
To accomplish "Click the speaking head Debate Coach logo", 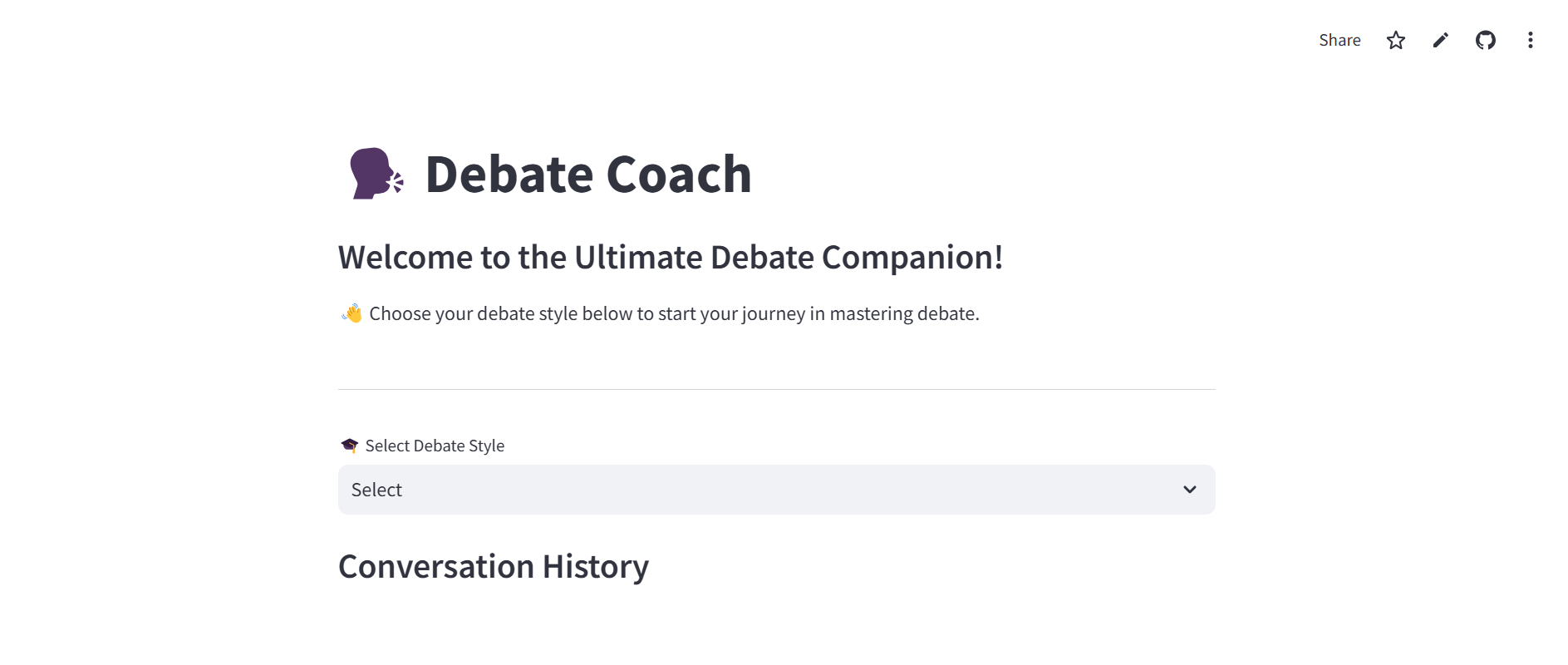I will 375,175.
